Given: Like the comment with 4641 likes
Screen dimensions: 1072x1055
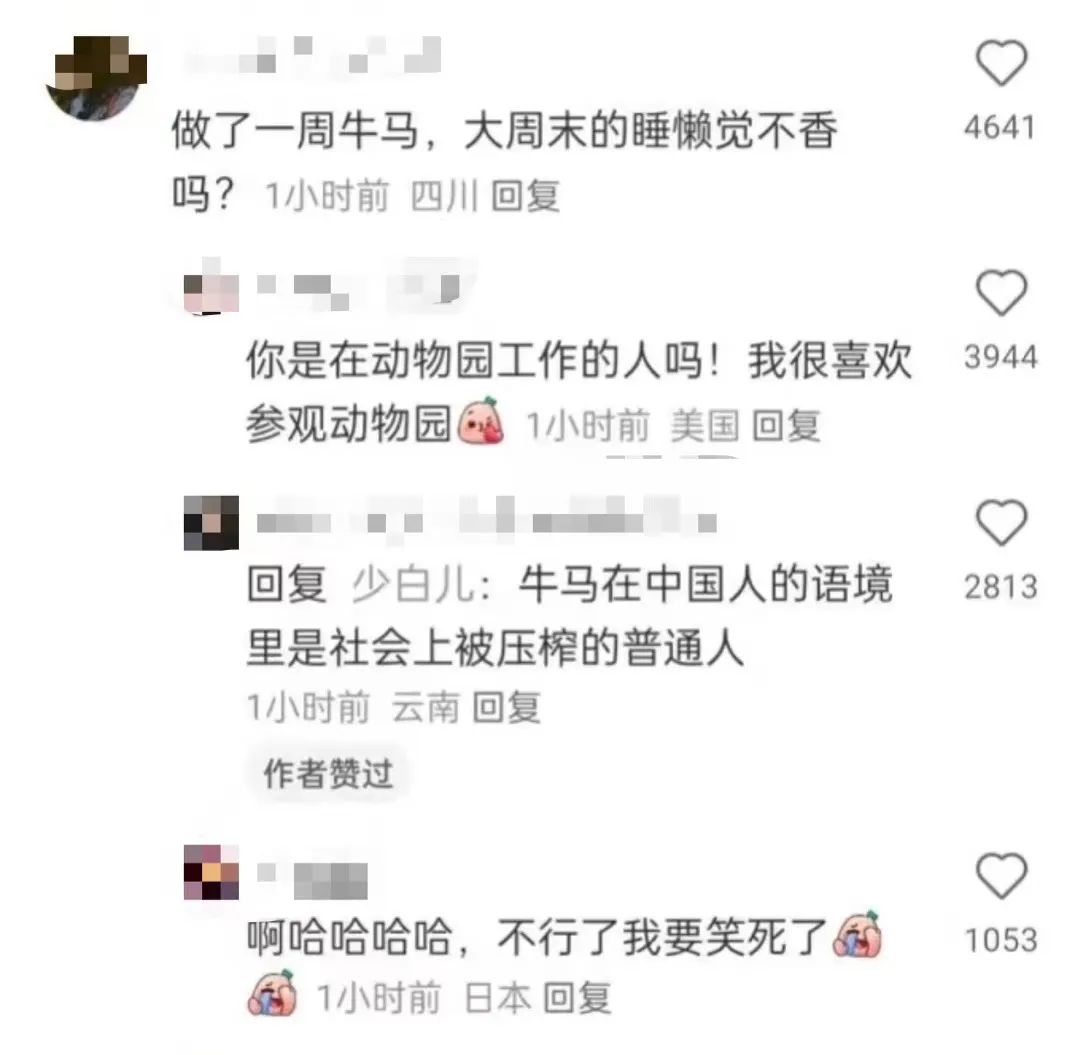Looking at the screenshot, I should [x=1001, y=63].
